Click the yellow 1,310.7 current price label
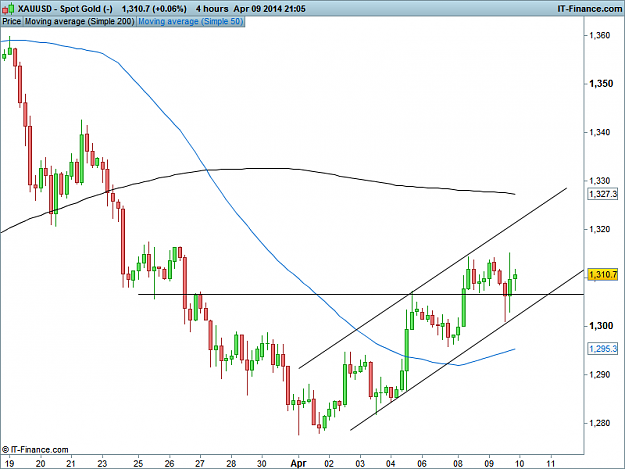 (x=603, y=275)
